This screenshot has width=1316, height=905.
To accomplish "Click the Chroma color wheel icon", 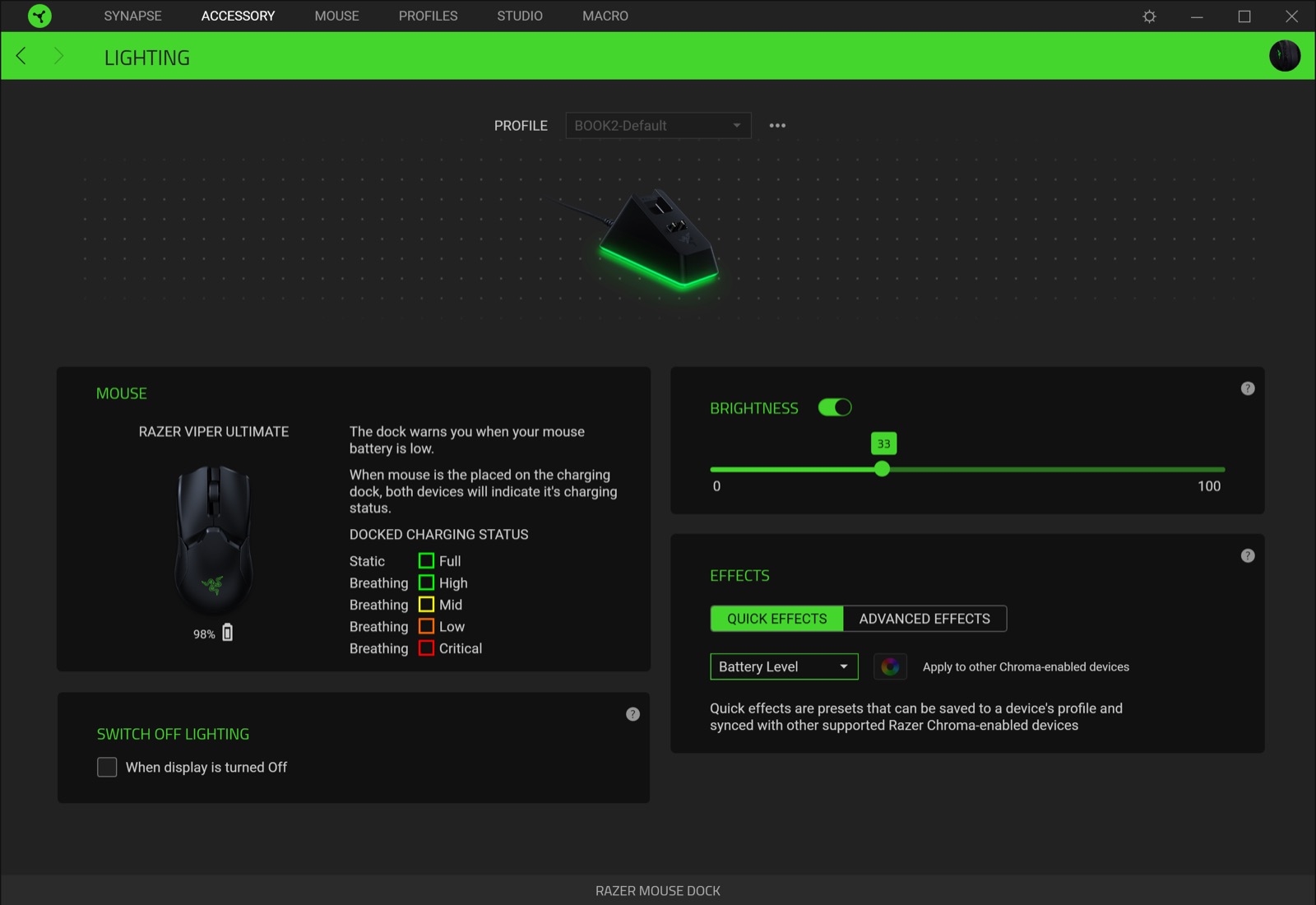I will tap(890, 666).
